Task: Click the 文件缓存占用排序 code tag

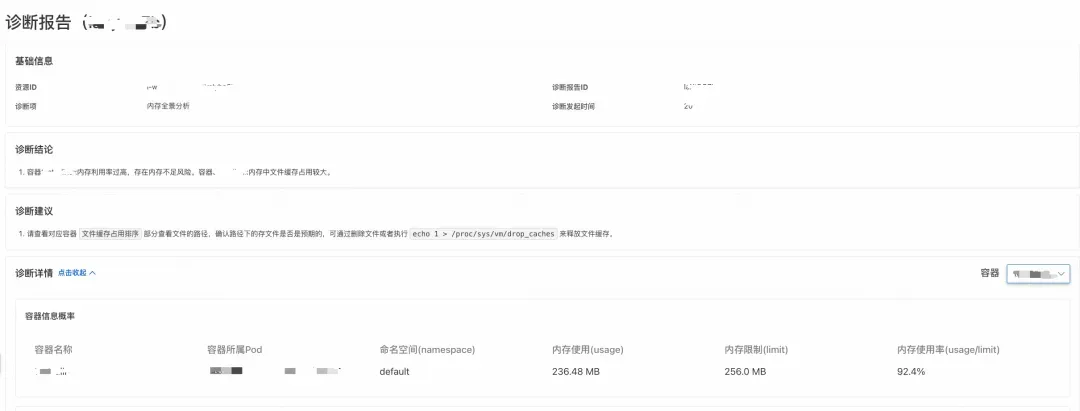Action: [x=110, y=233]
